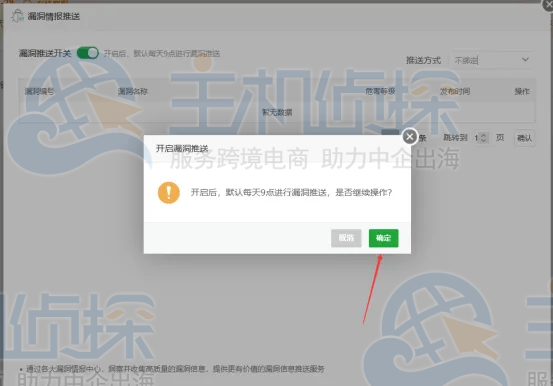Click the 漏洞名称 column header

pos(133,91)
